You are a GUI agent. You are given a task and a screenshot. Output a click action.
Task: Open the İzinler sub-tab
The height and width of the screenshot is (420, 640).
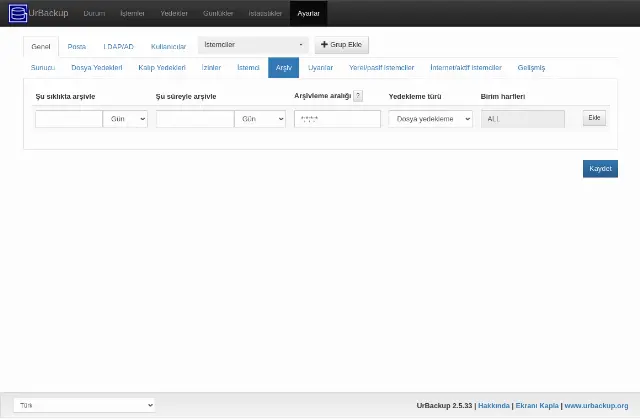tap(211, 68)
